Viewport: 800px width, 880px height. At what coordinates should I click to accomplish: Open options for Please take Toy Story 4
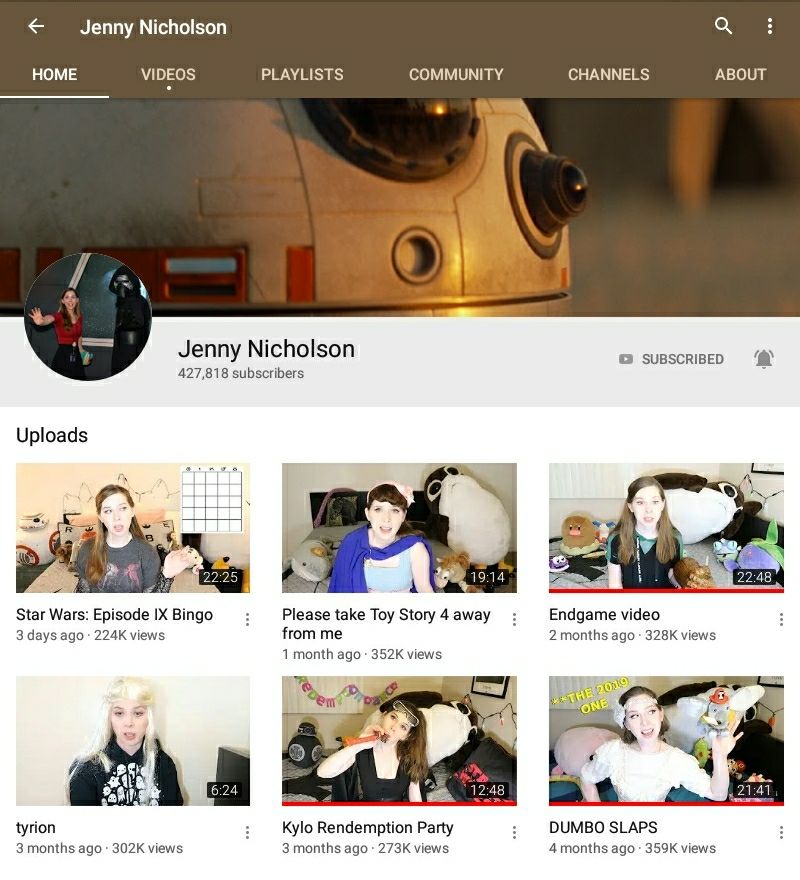(514, 620)
